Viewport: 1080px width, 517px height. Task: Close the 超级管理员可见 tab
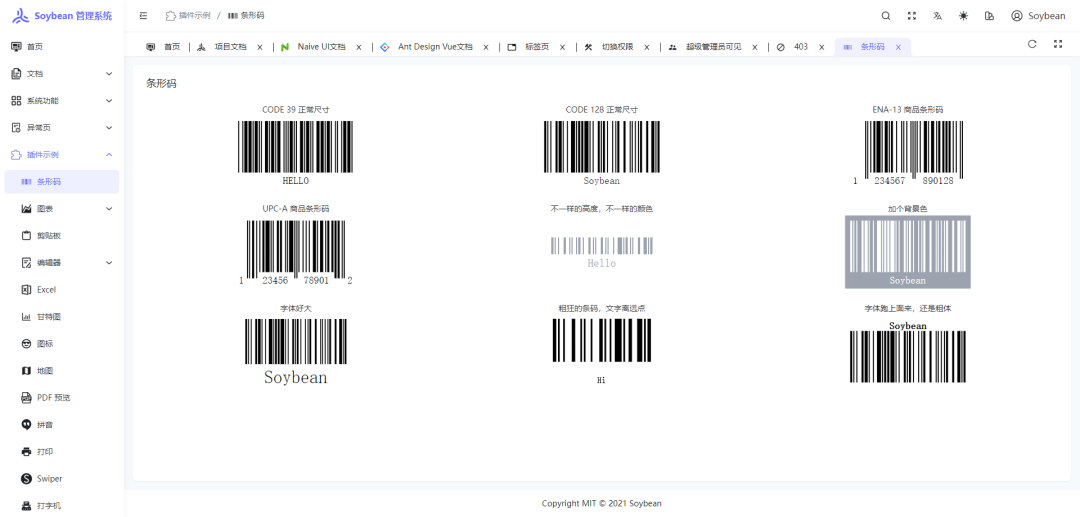pos(754,48)
